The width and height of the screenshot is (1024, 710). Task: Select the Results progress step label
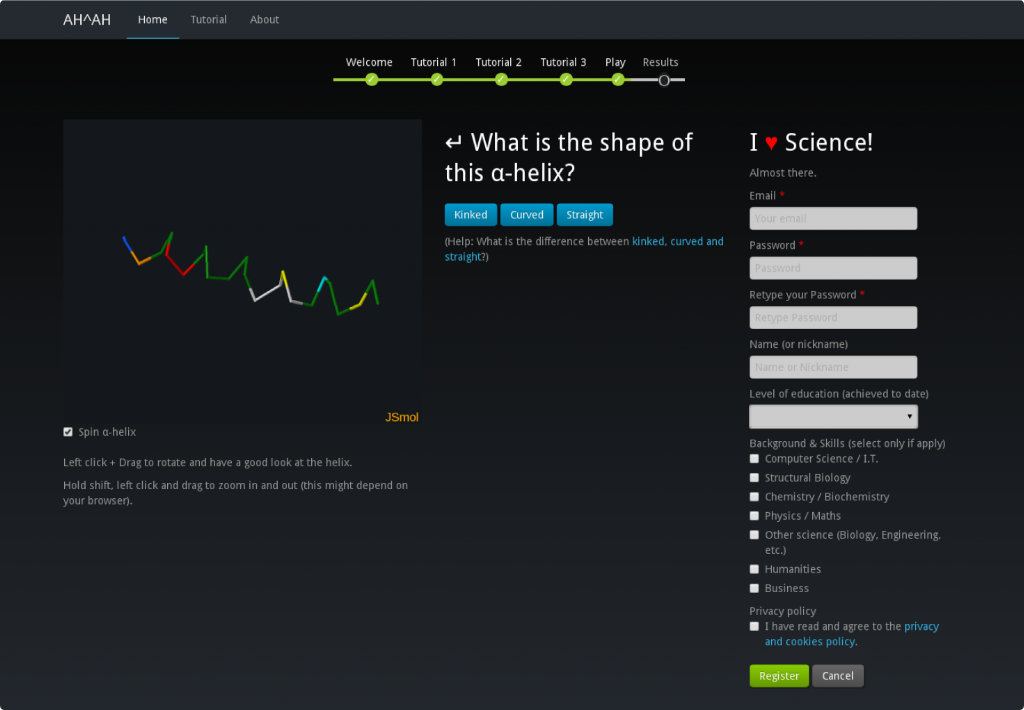(660, 62)
